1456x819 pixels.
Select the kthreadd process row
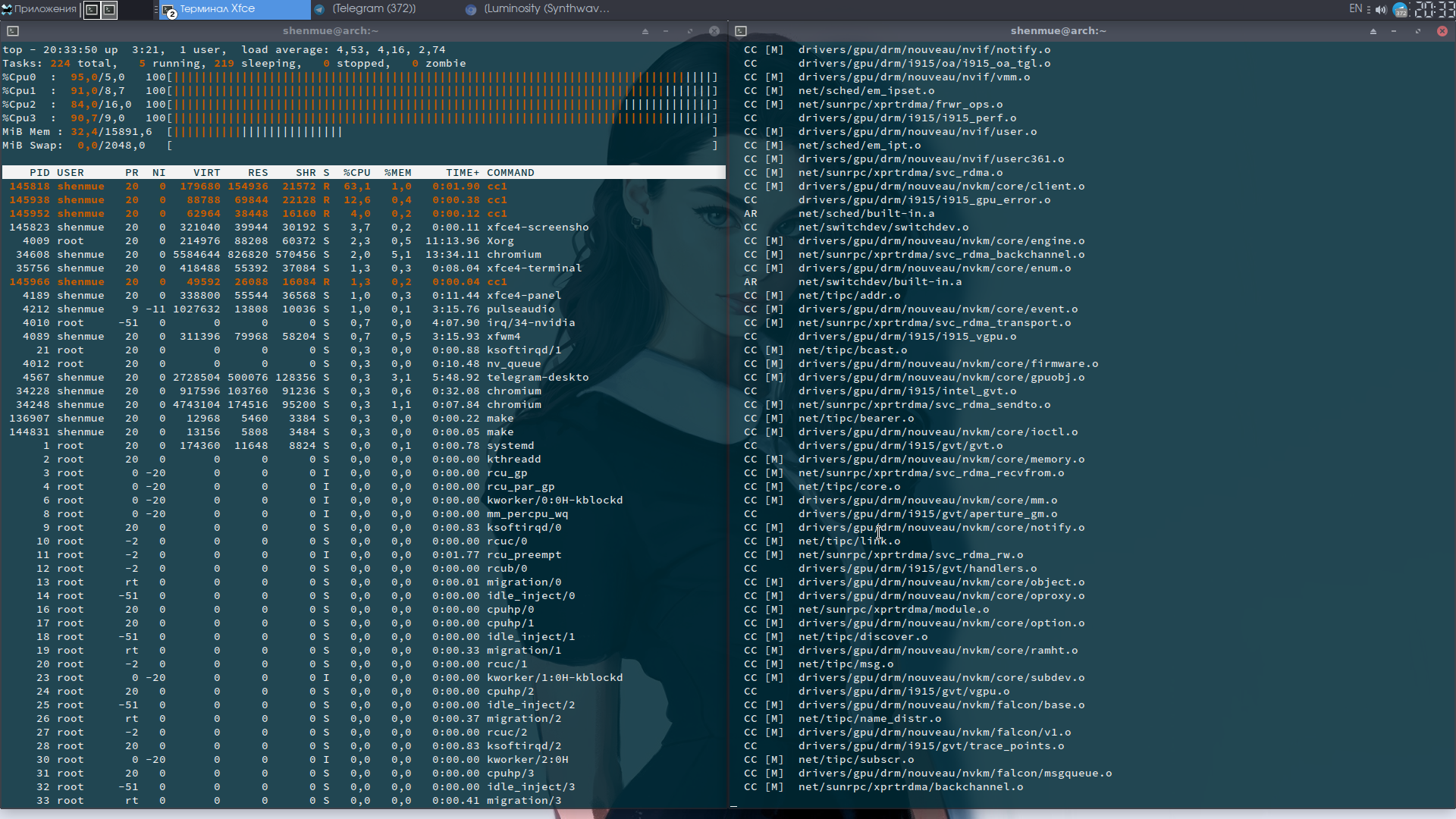point(363,460)
